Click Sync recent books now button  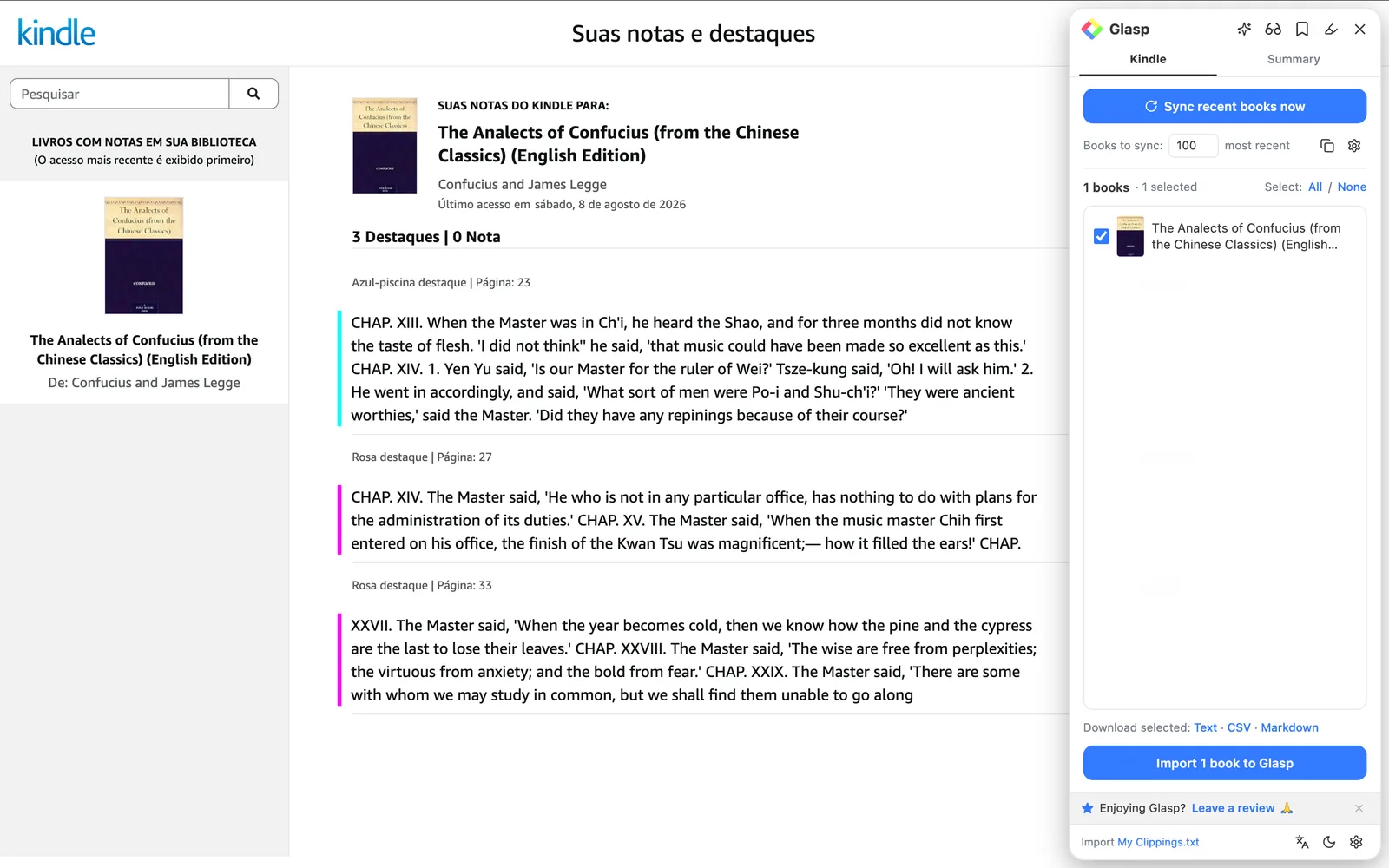1224,106
